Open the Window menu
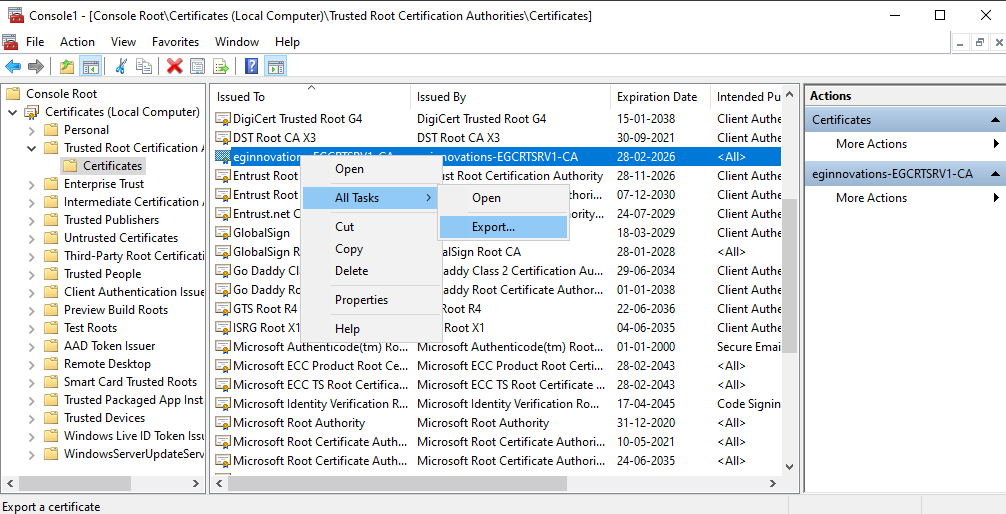This screenshot has width=1006, height=514. click(x=237, y=42)
